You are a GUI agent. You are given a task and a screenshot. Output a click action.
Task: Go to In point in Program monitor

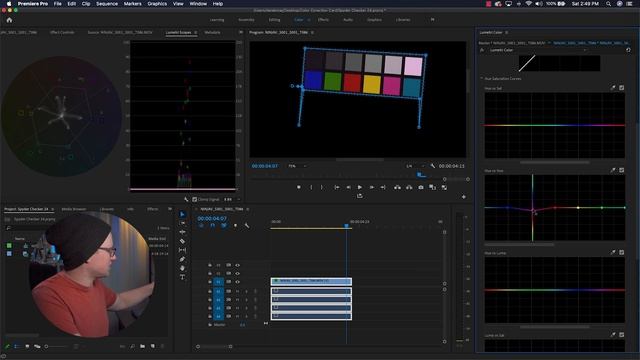[337, 187]
